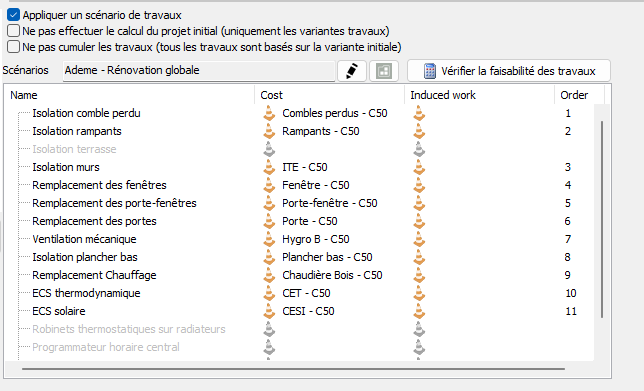Click cost cone icon for Isolation rampants
This screenshot has width=644, height=391.
click(x=269, y=131)
